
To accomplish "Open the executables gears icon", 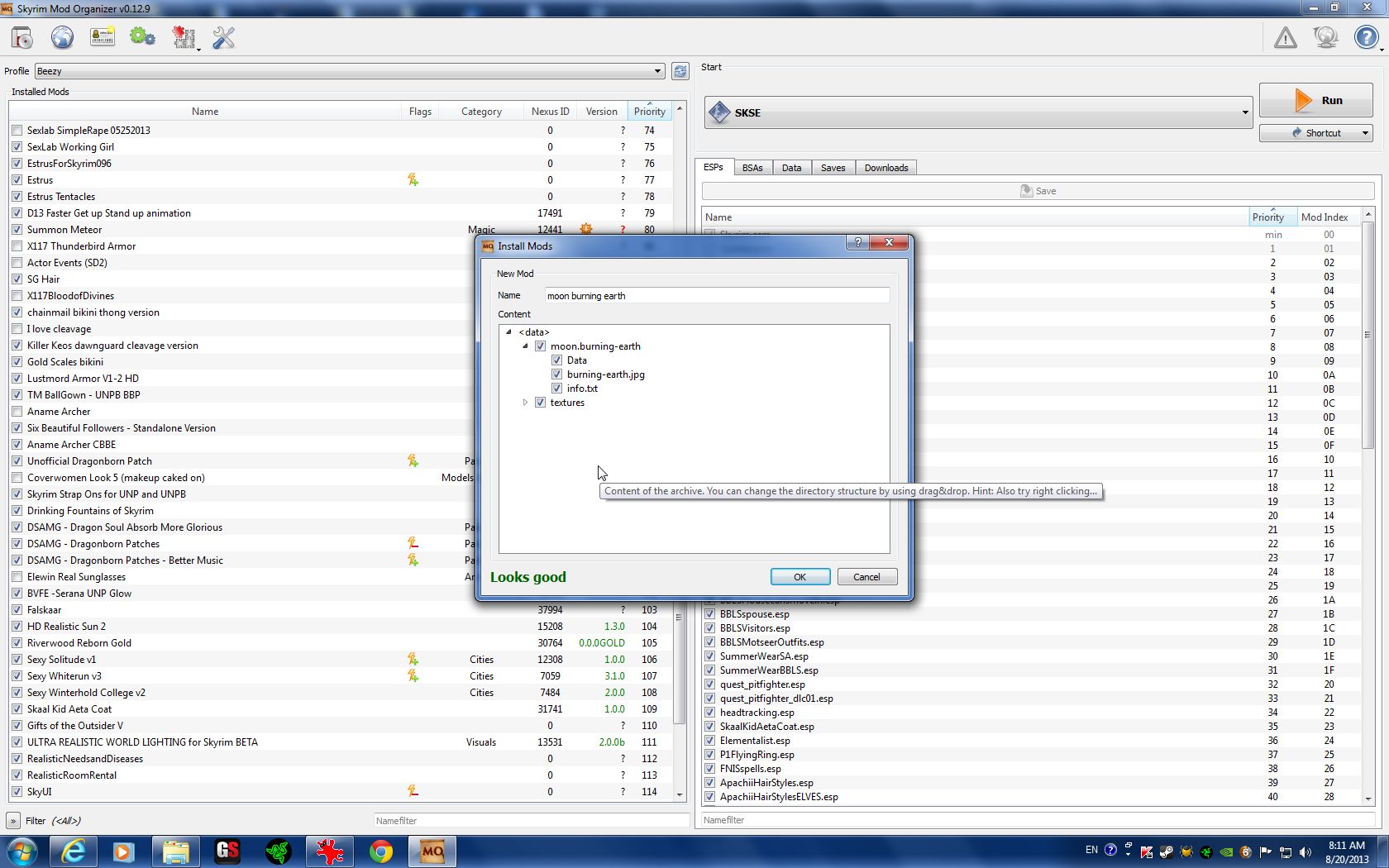I will pos(142,38).
